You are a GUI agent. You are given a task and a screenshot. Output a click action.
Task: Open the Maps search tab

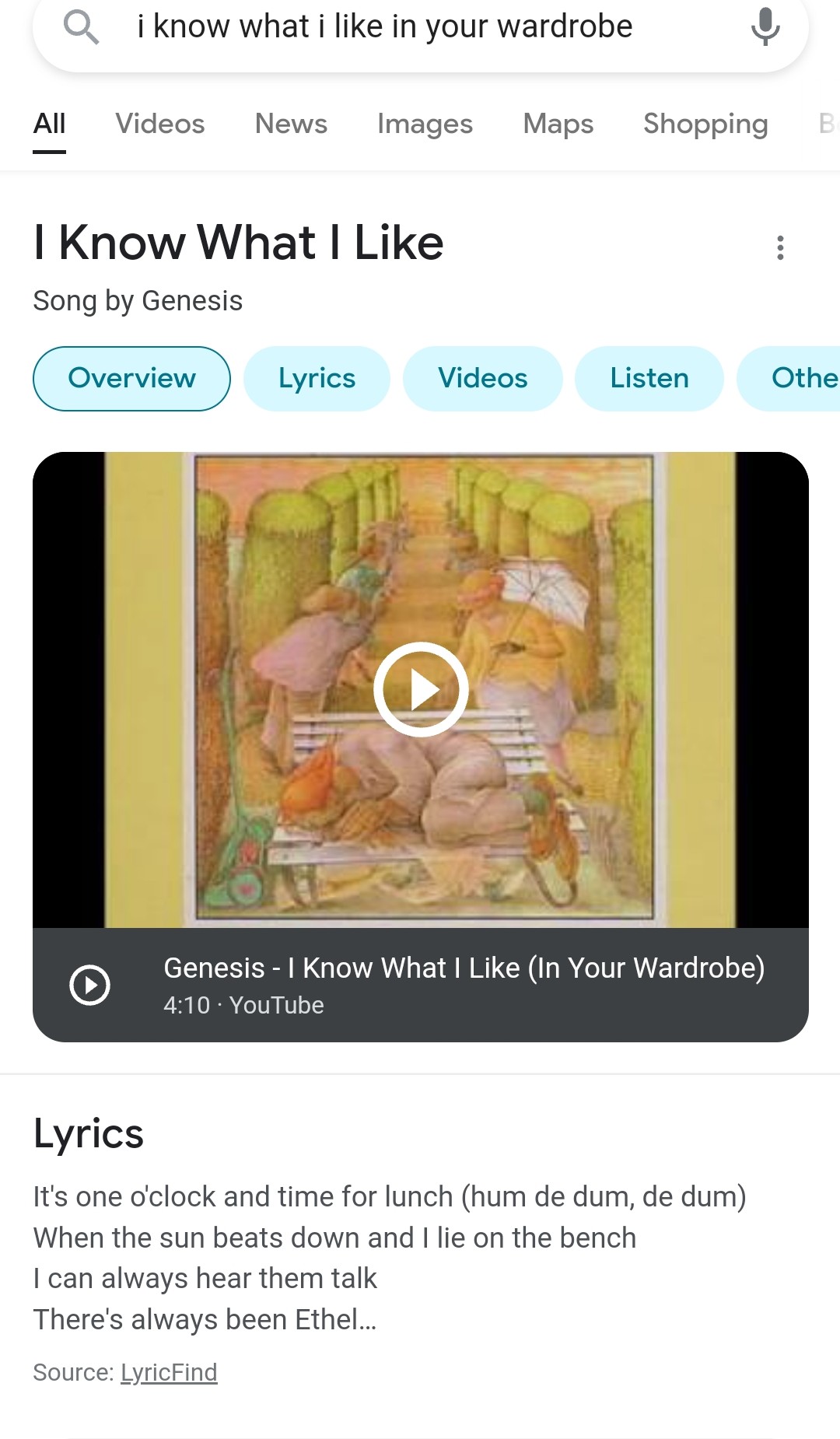click(558, 124)
